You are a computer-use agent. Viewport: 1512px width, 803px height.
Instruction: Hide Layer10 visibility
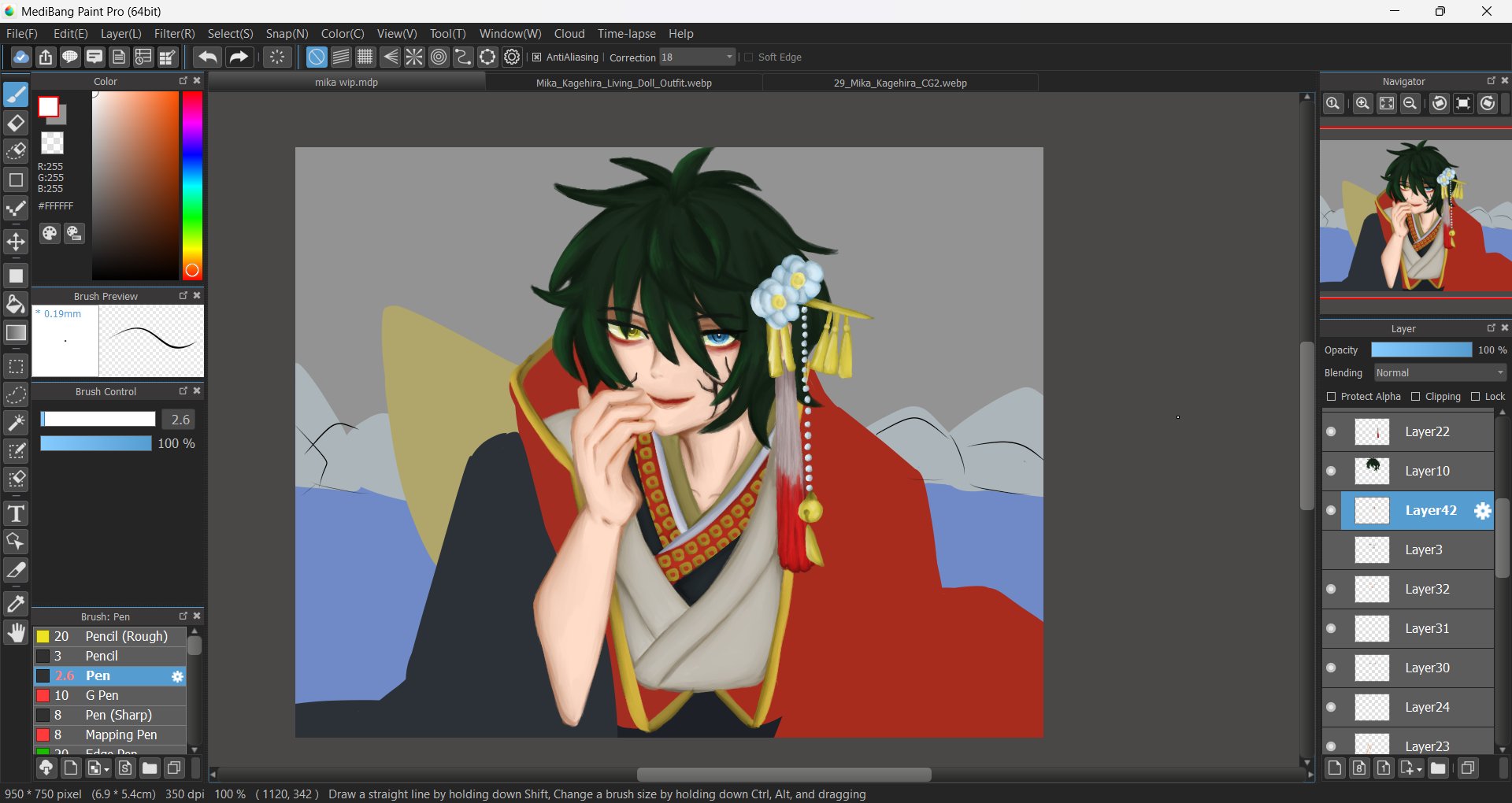pyautogui.click(x=1331, y=471)
